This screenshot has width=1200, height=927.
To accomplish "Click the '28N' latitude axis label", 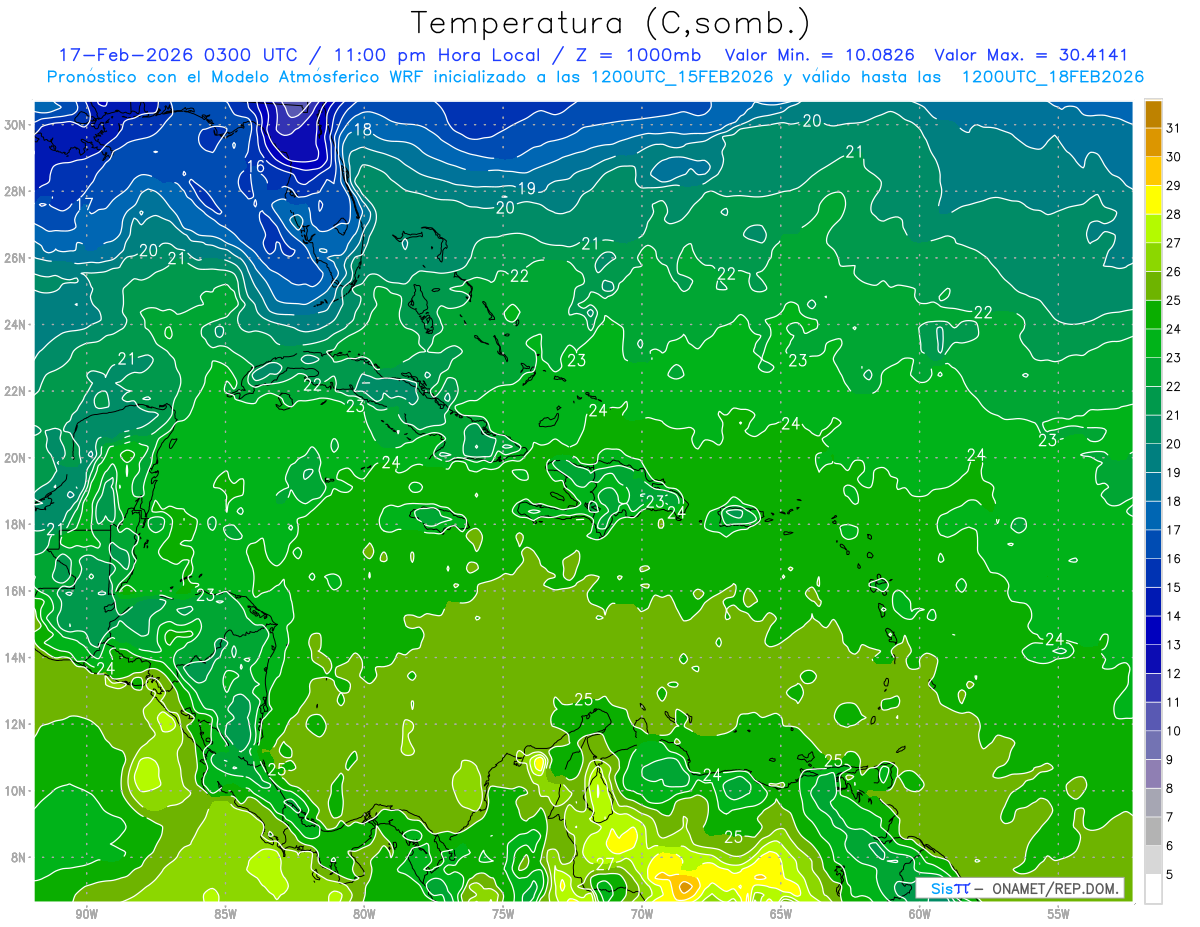I will [16, 191].
